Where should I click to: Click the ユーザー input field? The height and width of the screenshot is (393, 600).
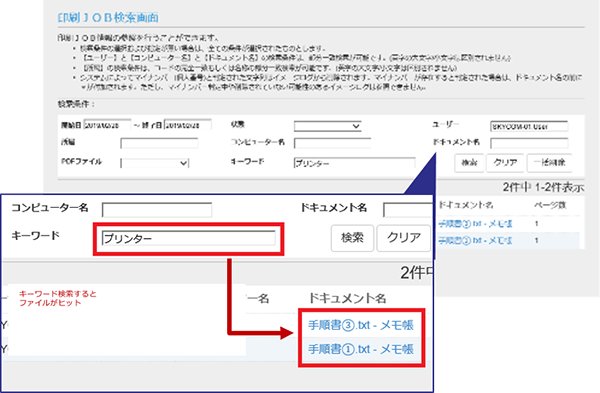[x=529, y=126]
